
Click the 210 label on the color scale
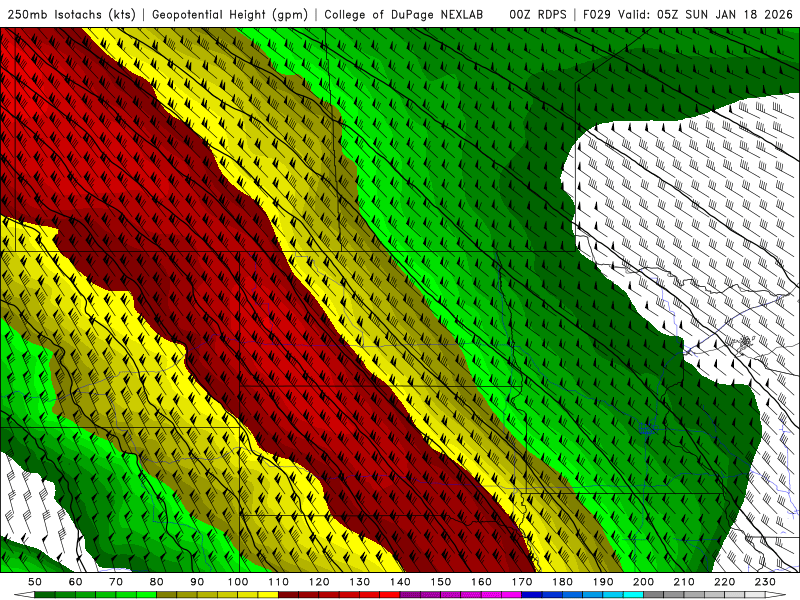click(x=684, y=582)
